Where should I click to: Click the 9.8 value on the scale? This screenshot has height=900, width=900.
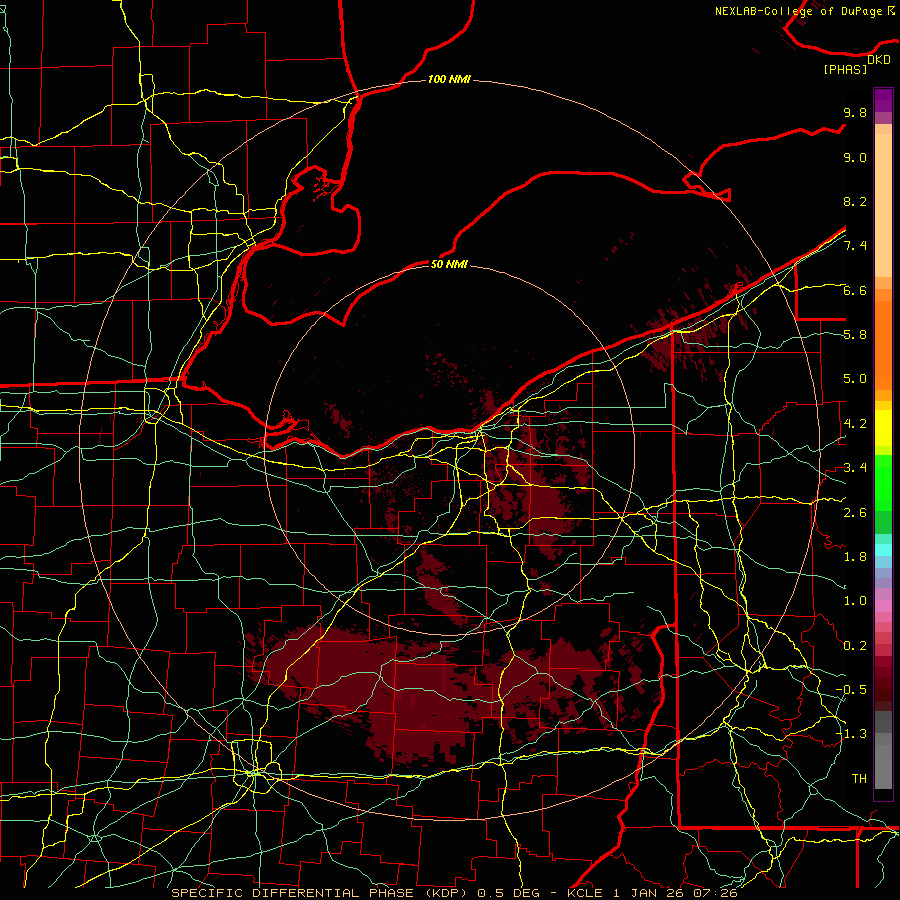[855, 112]
